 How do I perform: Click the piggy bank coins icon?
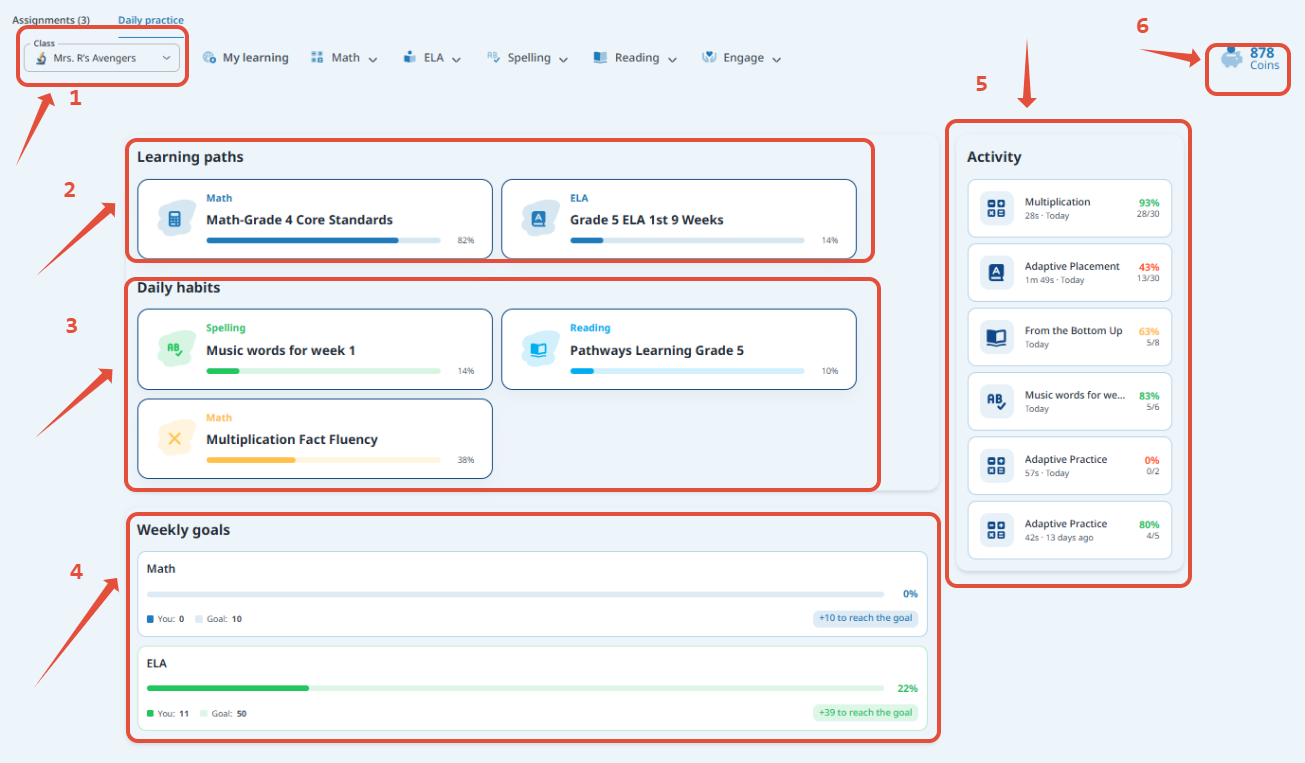[1231, 58]
